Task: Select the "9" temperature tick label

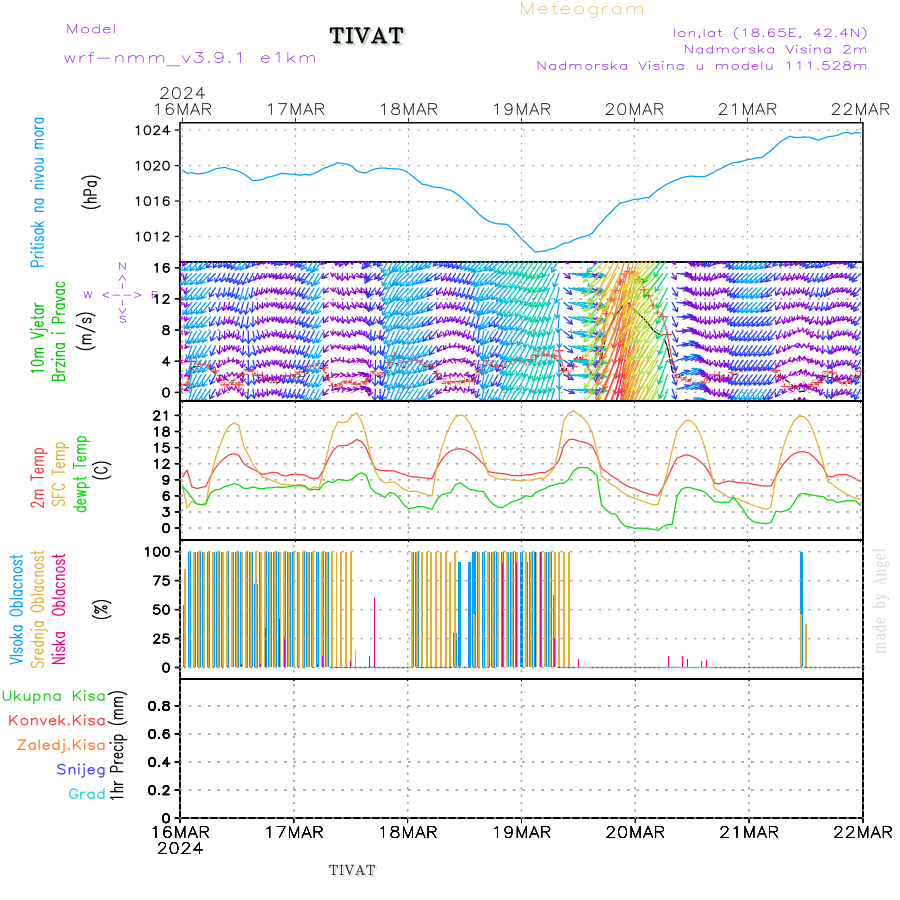Action: [x=166, y=480]
